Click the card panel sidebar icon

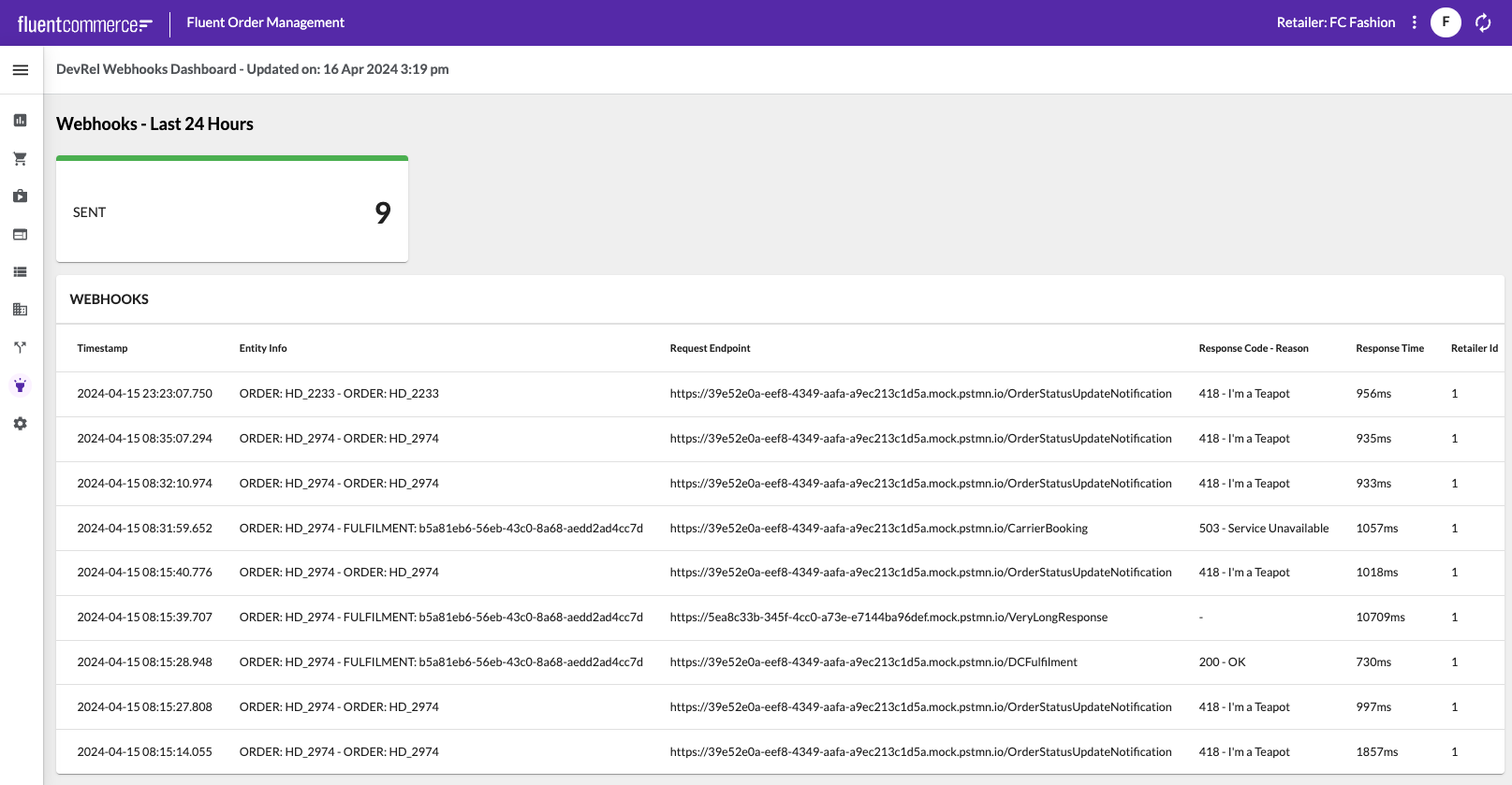(21, 235)
